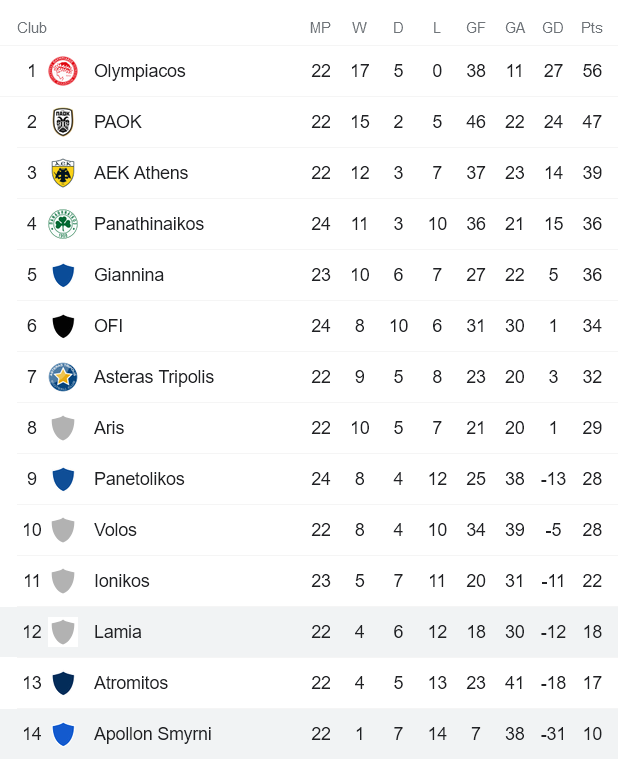618x759 pixels.
Task: Click the Apollon Smyrni blue shield icon
Action: tap(63, 734)
